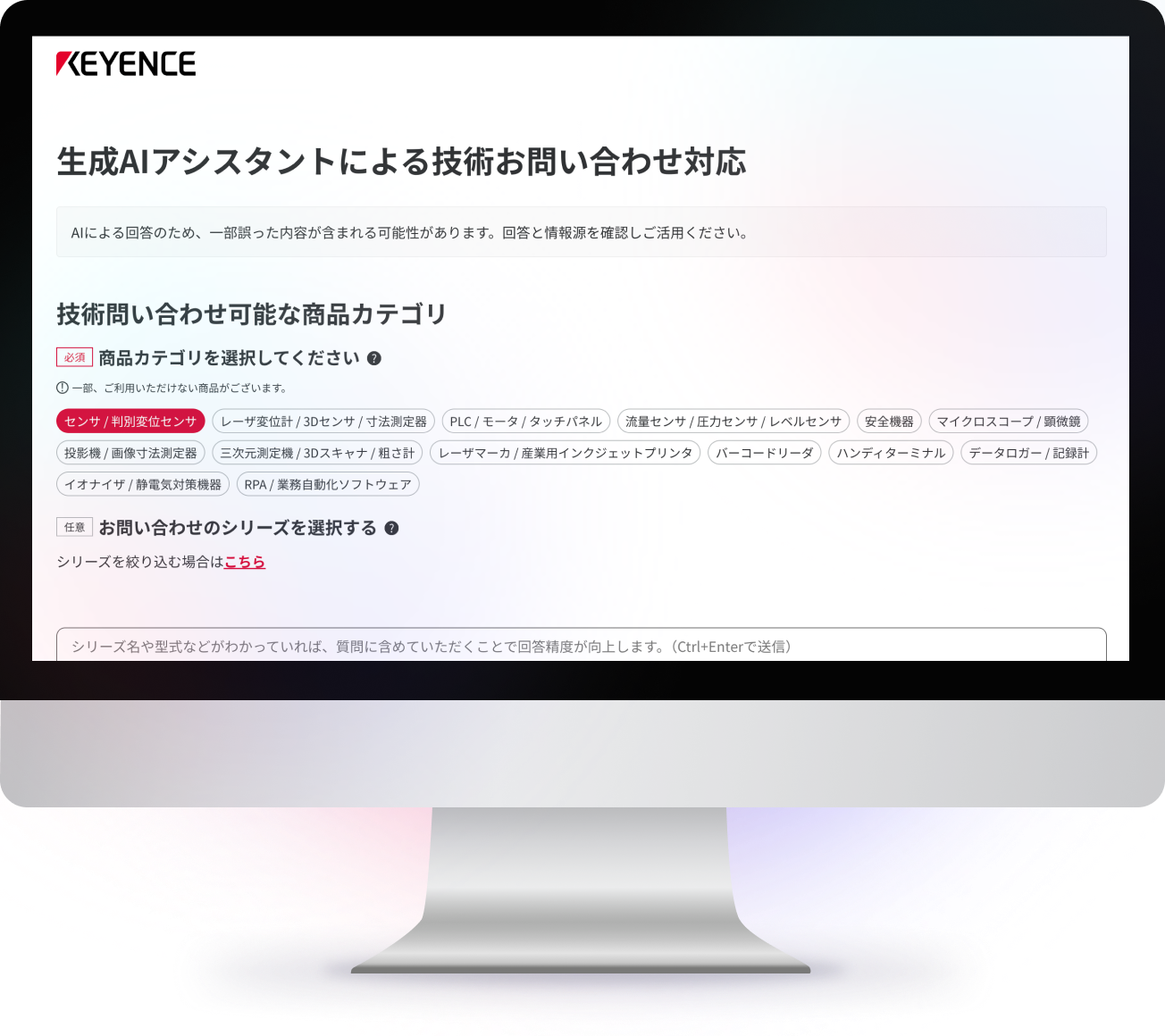The height and width of the screenshot is (1036, 1165).
Task: Pick the バーコードリーダ category chip
Action: pos(765,453)
